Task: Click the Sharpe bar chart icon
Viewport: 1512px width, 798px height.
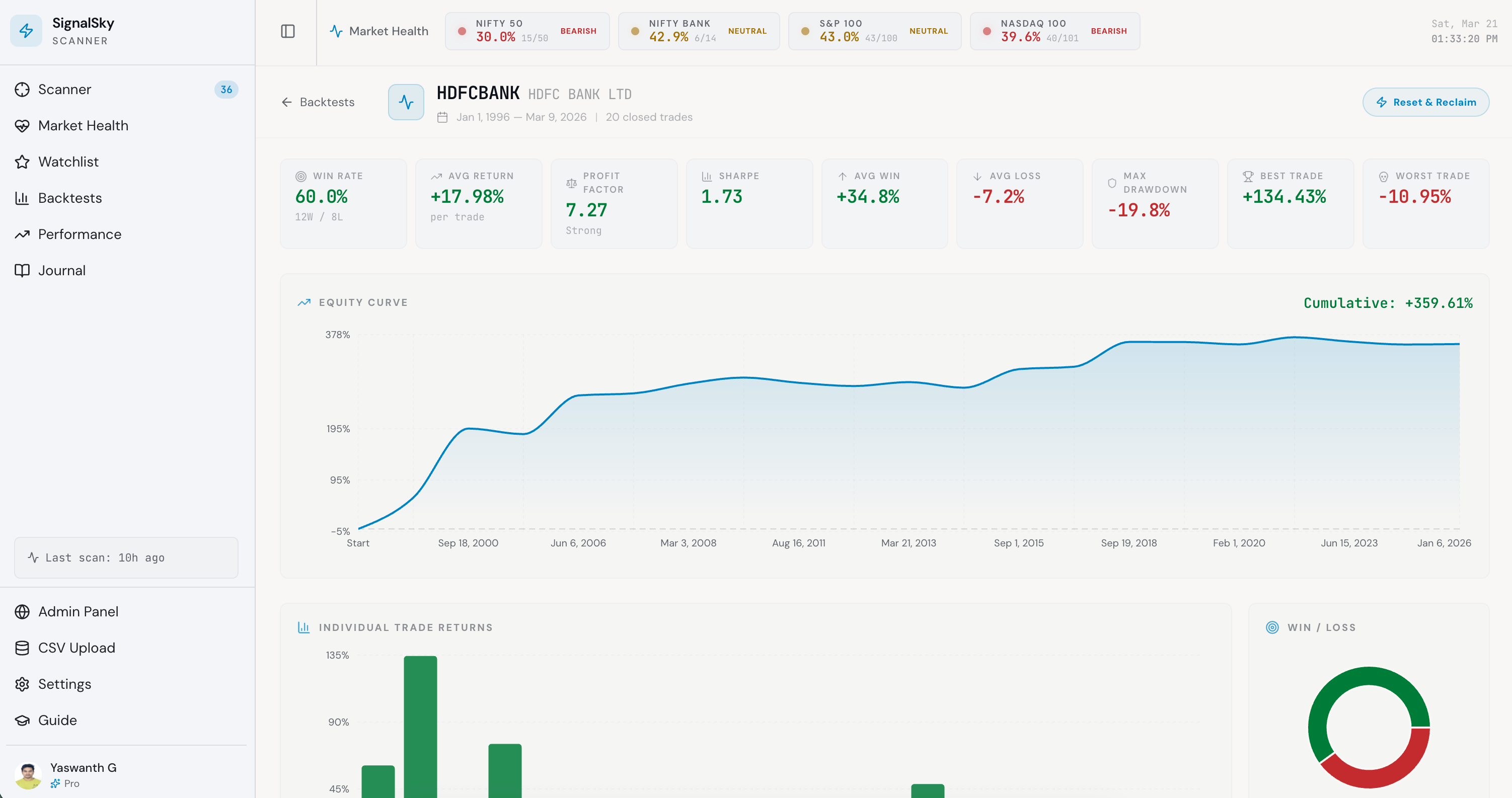Action: [707, 176]
